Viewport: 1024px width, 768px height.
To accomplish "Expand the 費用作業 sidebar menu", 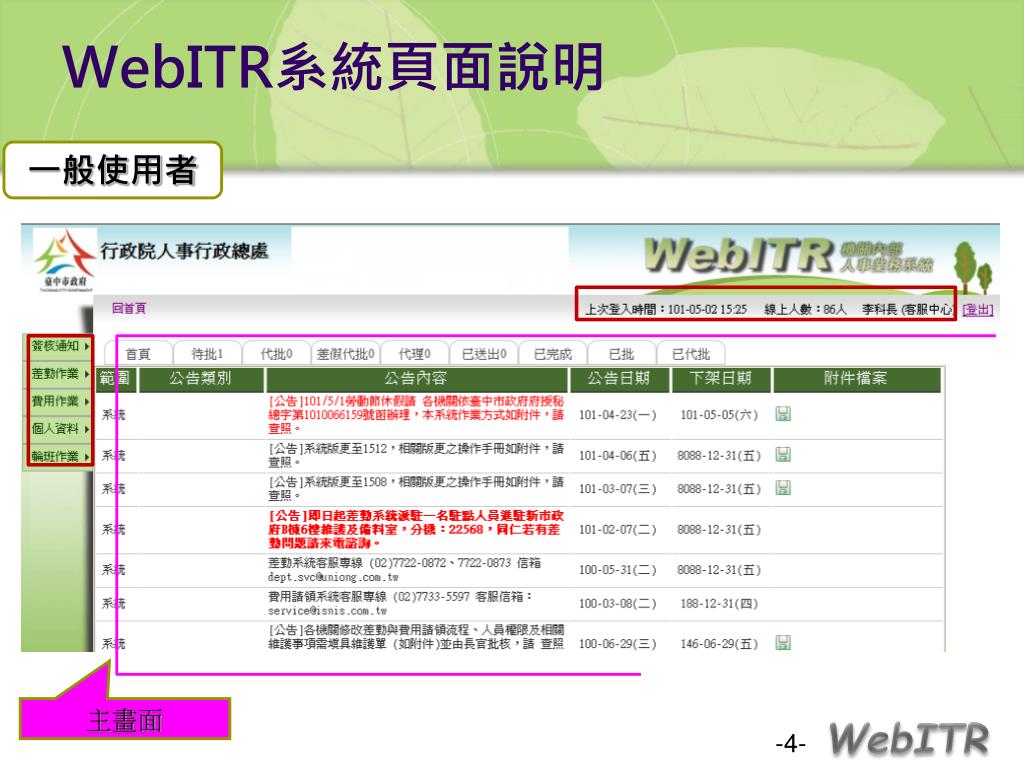I will 59,401.
